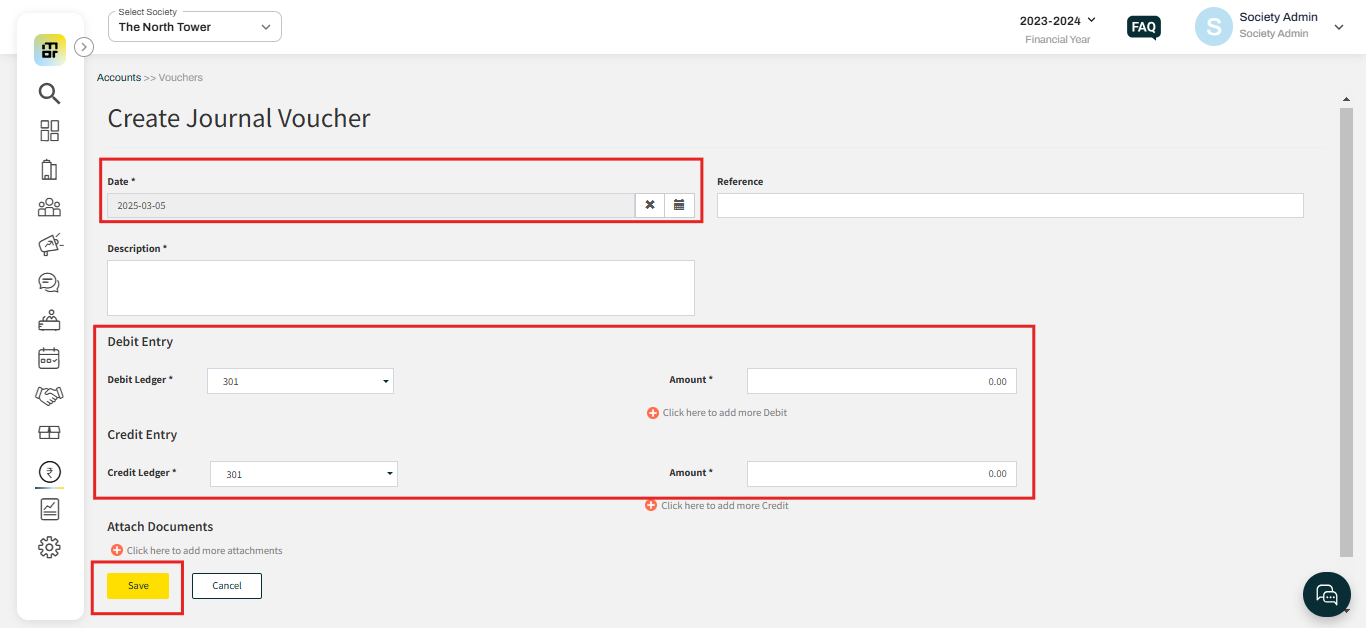
Task: Click the plus icon for more attachments
Action: pos(117,550)
